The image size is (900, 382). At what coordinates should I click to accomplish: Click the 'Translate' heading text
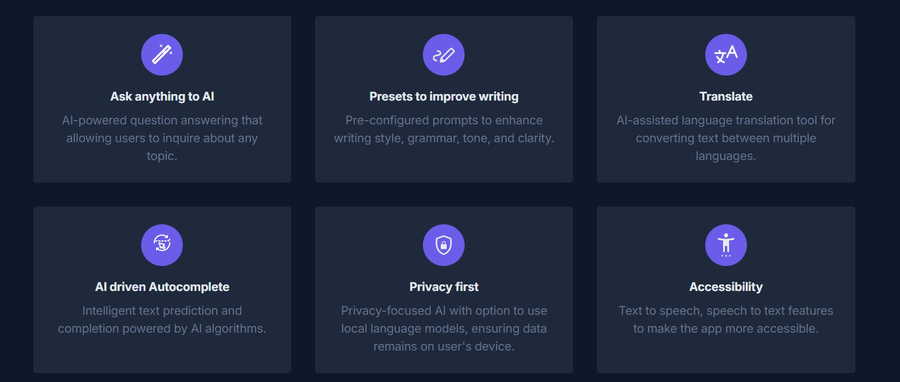pyautogui.click(x=726, y=96)
